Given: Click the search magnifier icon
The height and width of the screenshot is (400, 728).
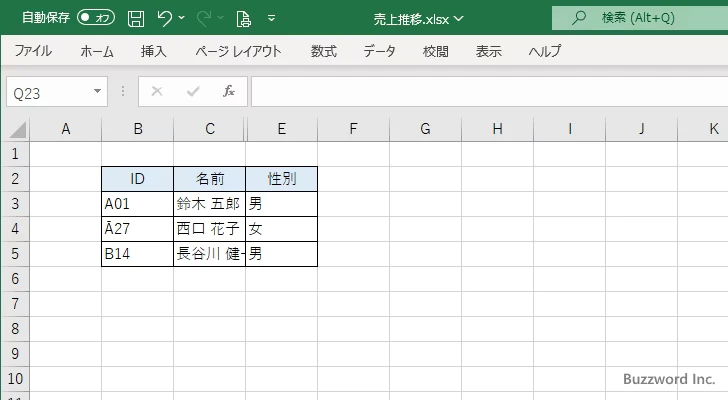Looking at the screenshot, I should tap(578, 18).
